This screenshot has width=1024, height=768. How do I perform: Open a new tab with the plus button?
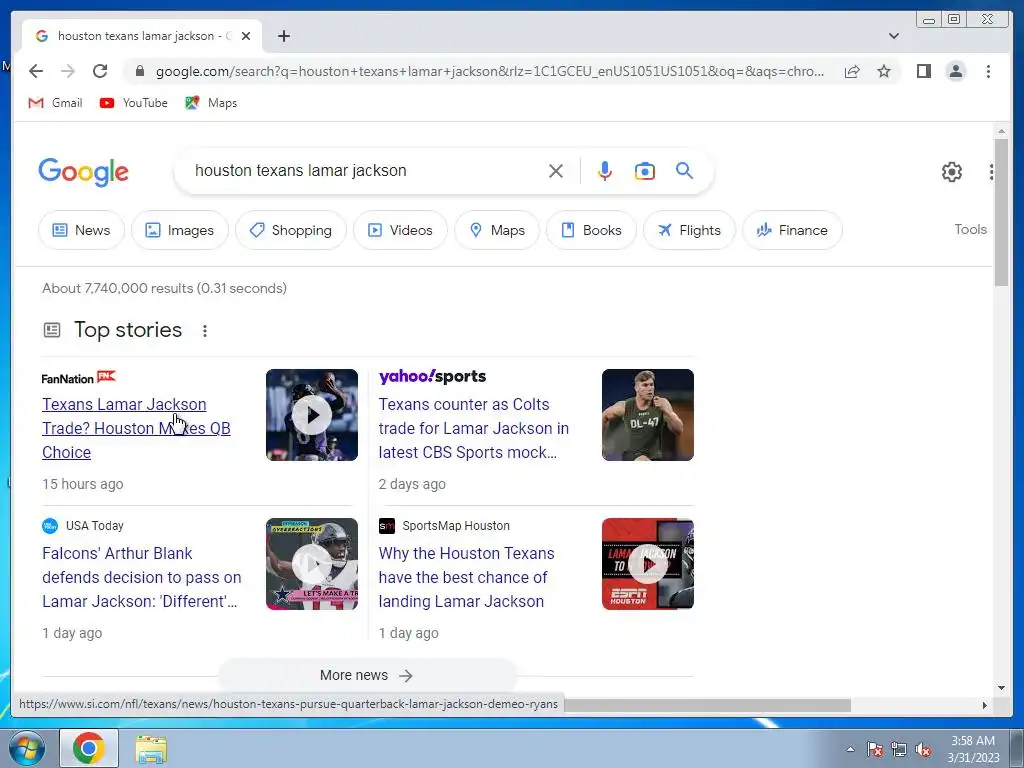[283, 36]
